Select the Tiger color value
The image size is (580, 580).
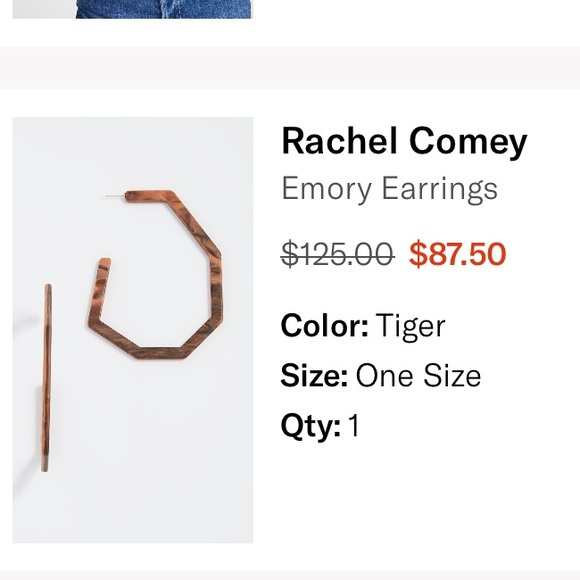[411, 327]
